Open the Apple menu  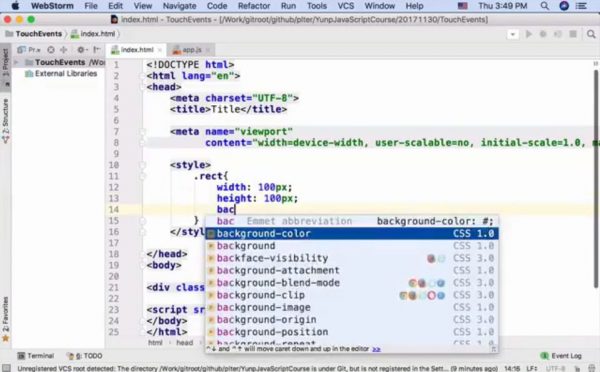pos(15,6)
